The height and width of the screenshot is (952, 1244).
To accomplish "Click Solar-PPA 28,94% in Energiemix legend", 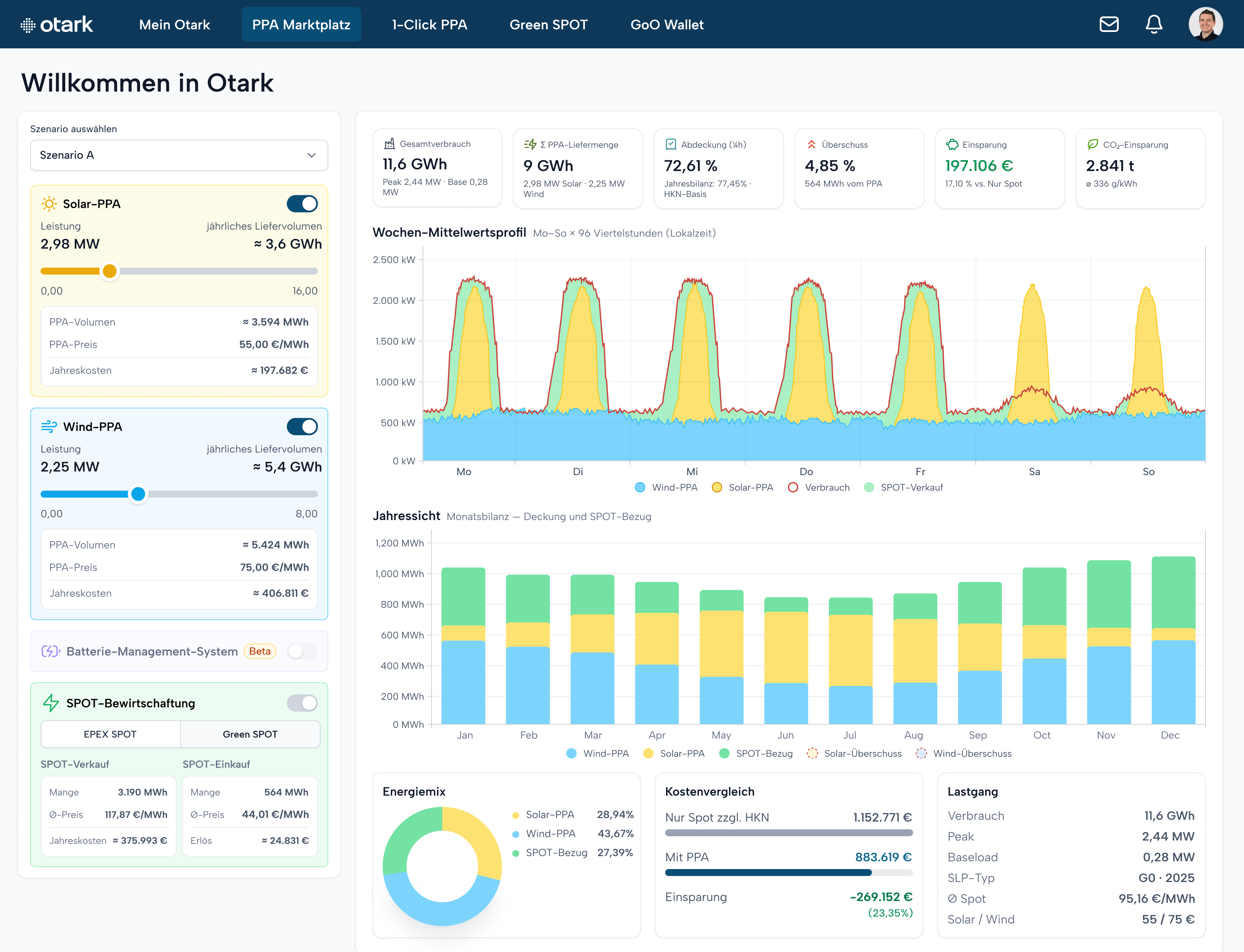I will (572, 815).
